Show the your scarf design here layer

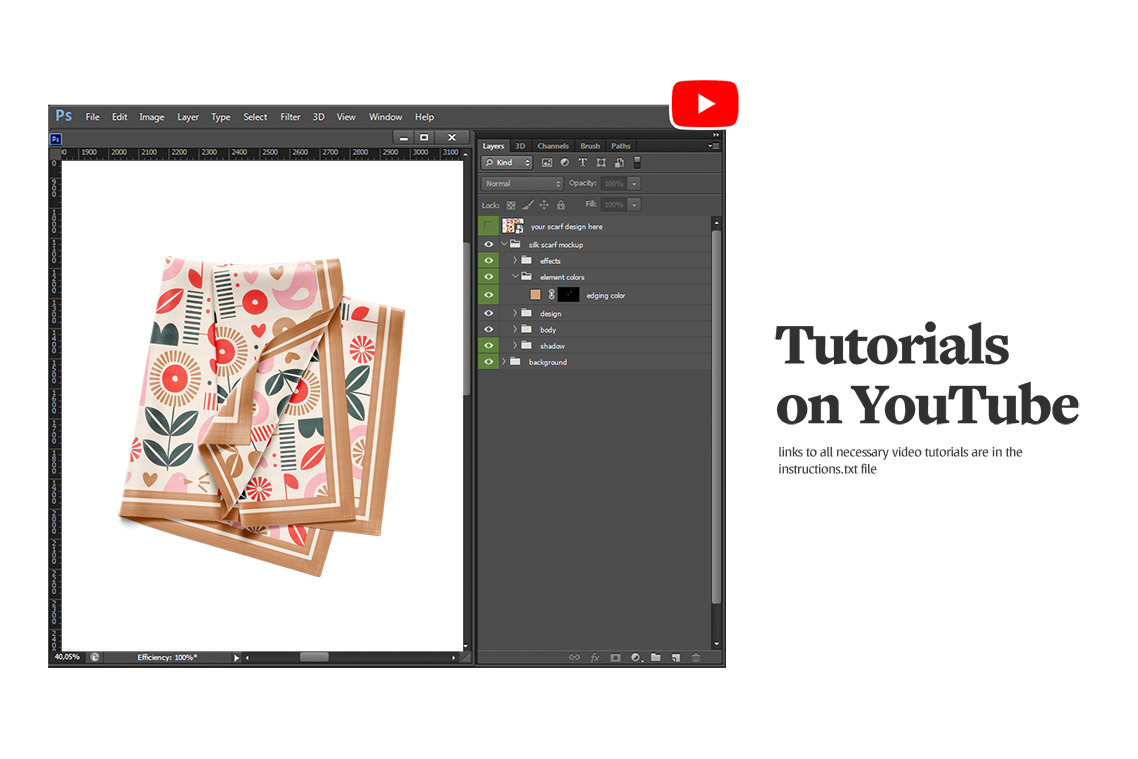488,226
